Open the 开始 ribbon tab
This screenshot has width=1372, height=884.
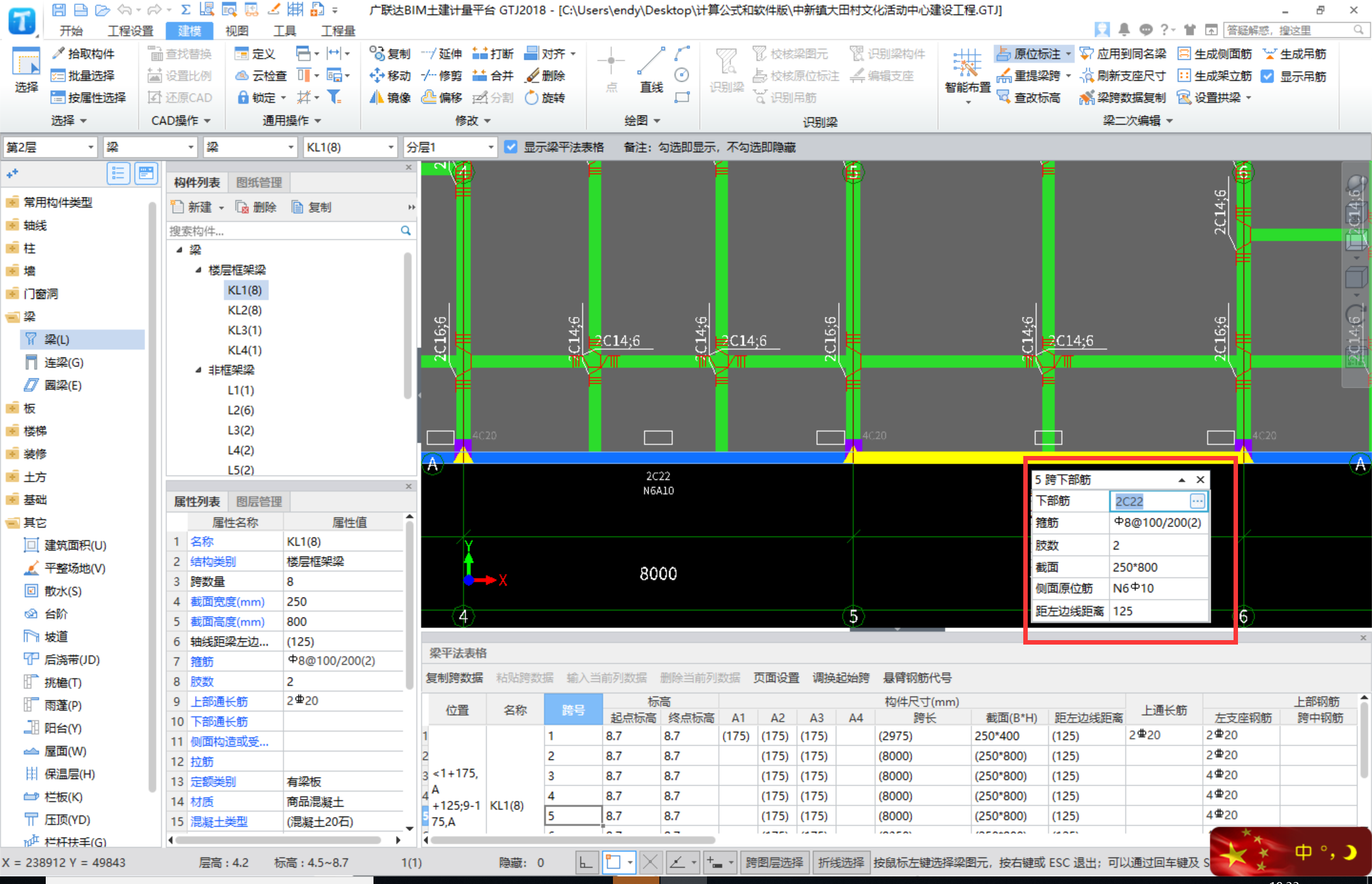(x=71, y=30)
